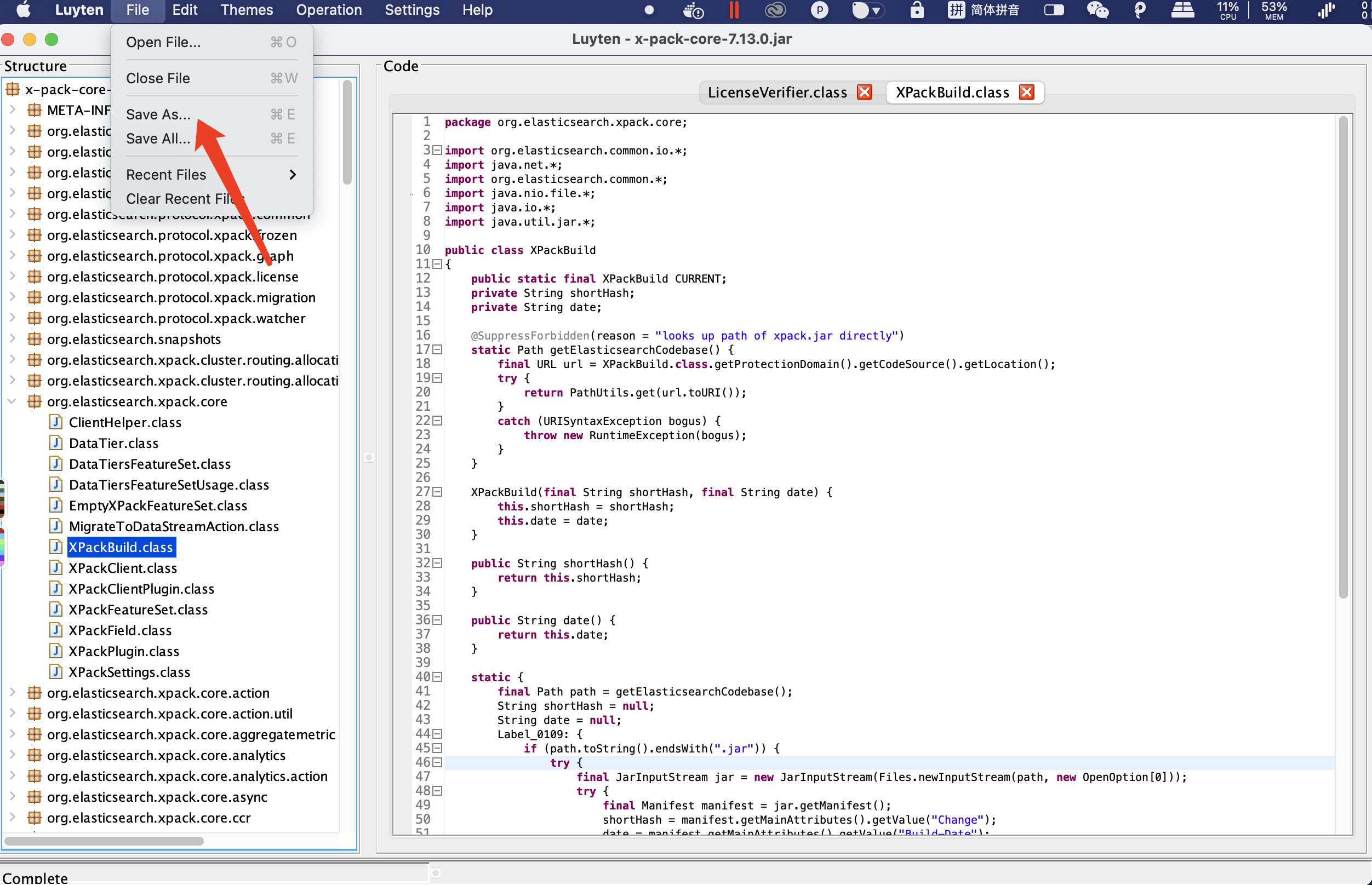Fold the catch block at line 22
This screenshot has width=1372, height=885.
pos(437,421)
